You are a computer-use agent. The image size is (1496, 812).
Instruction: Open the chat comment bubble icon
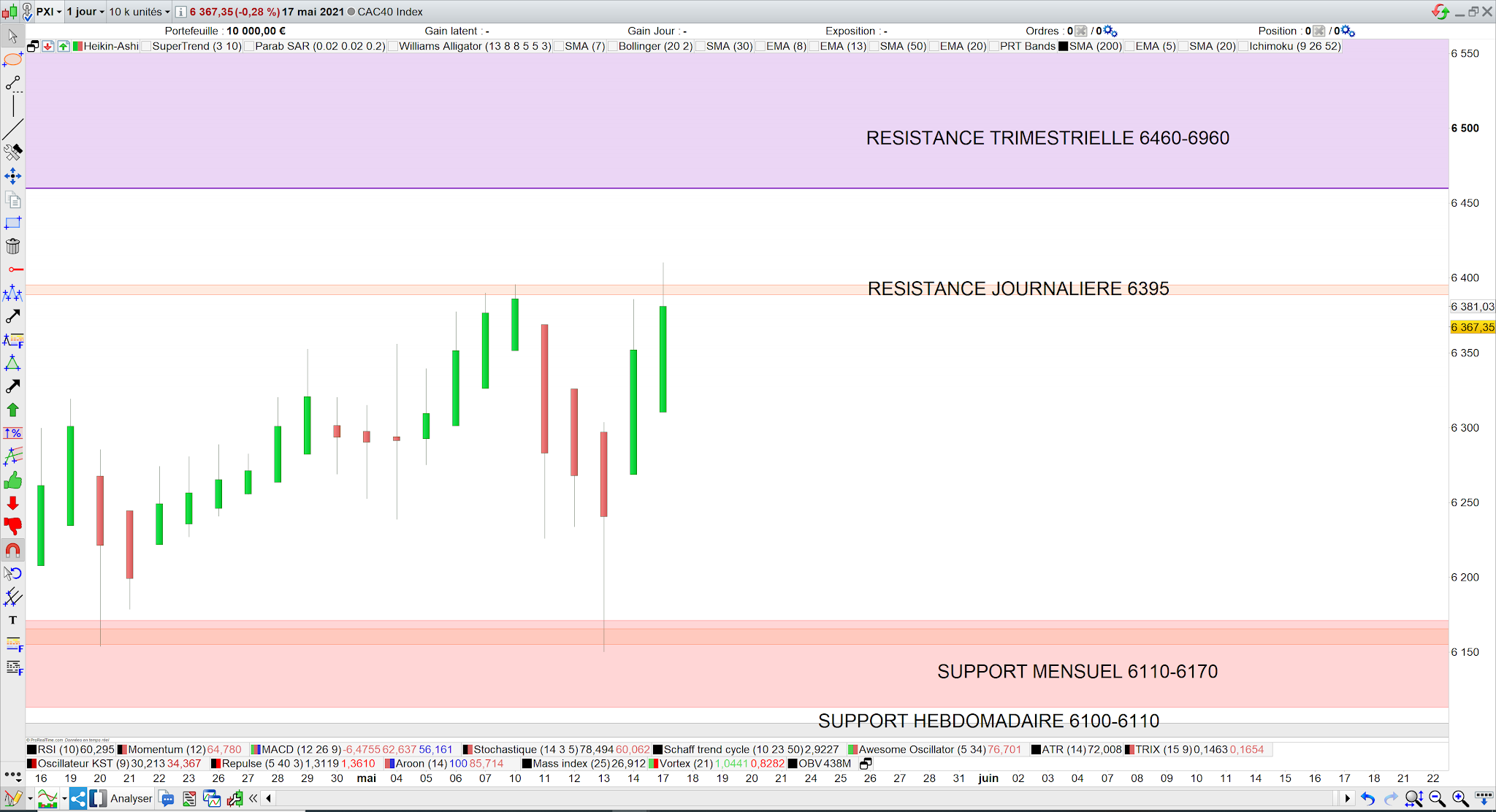point(167,799)
